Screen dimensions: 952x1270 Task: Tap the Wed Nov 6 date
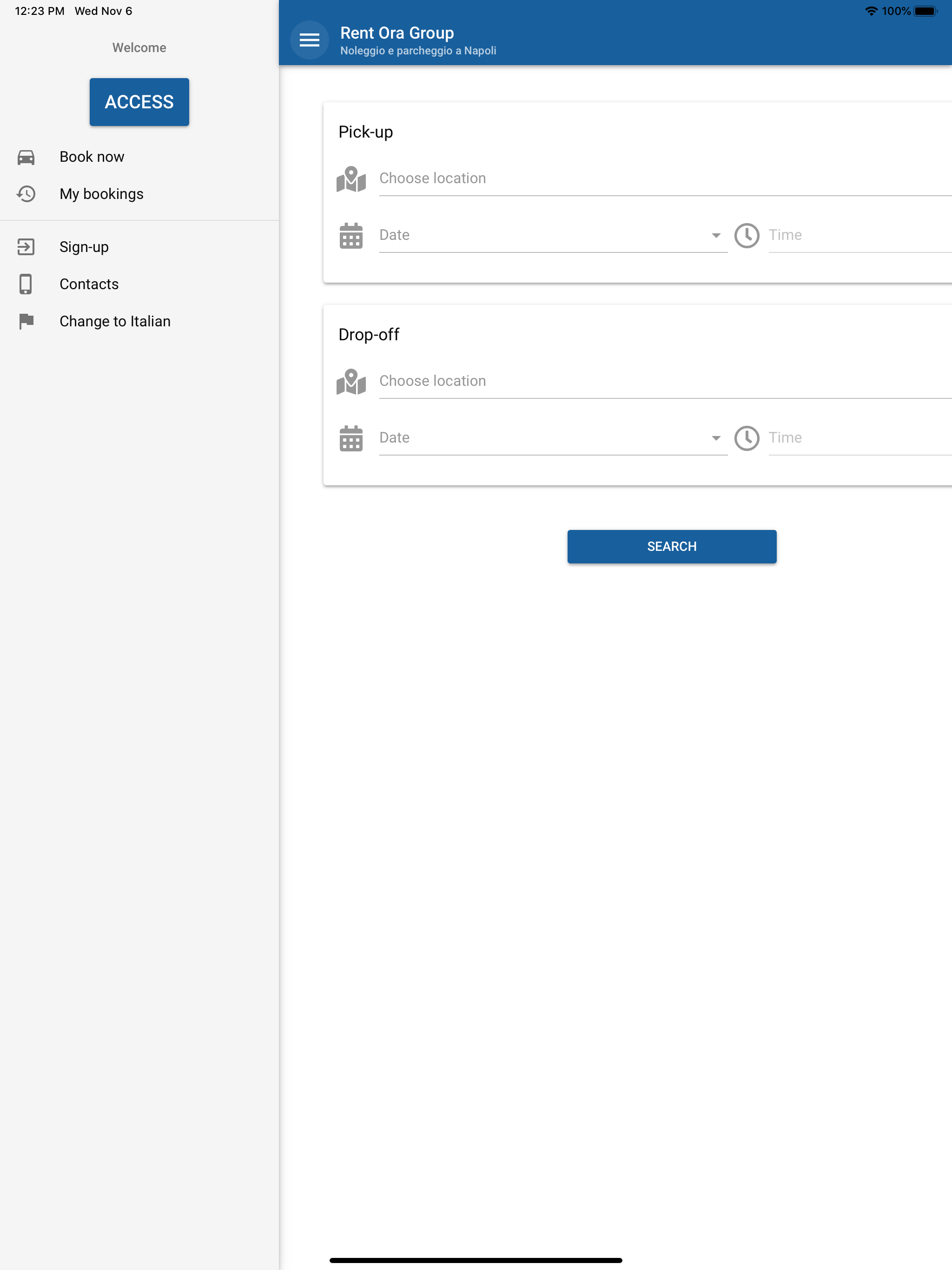[103, 11]
